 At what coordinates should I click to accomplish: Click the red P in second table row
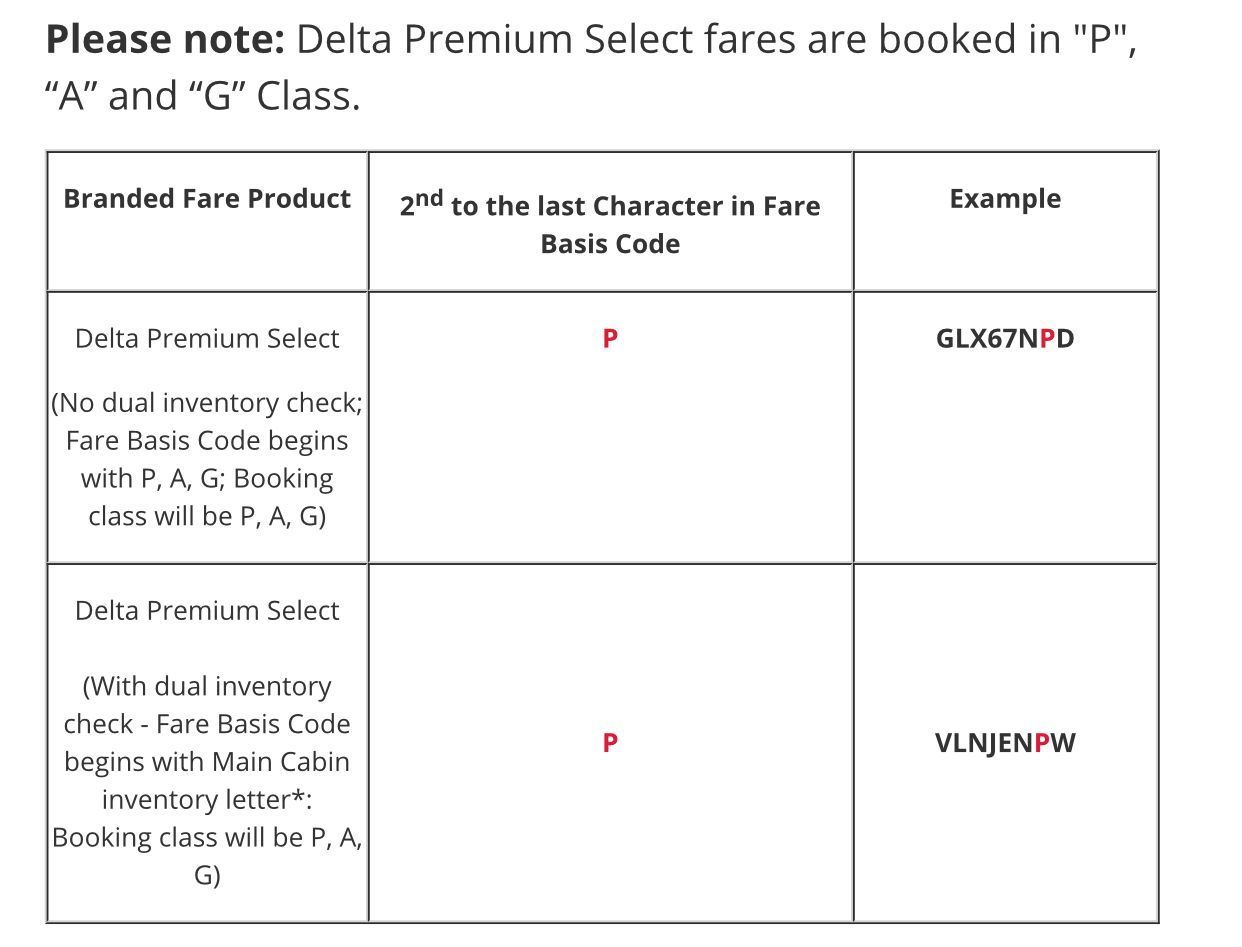click(610, 742)
